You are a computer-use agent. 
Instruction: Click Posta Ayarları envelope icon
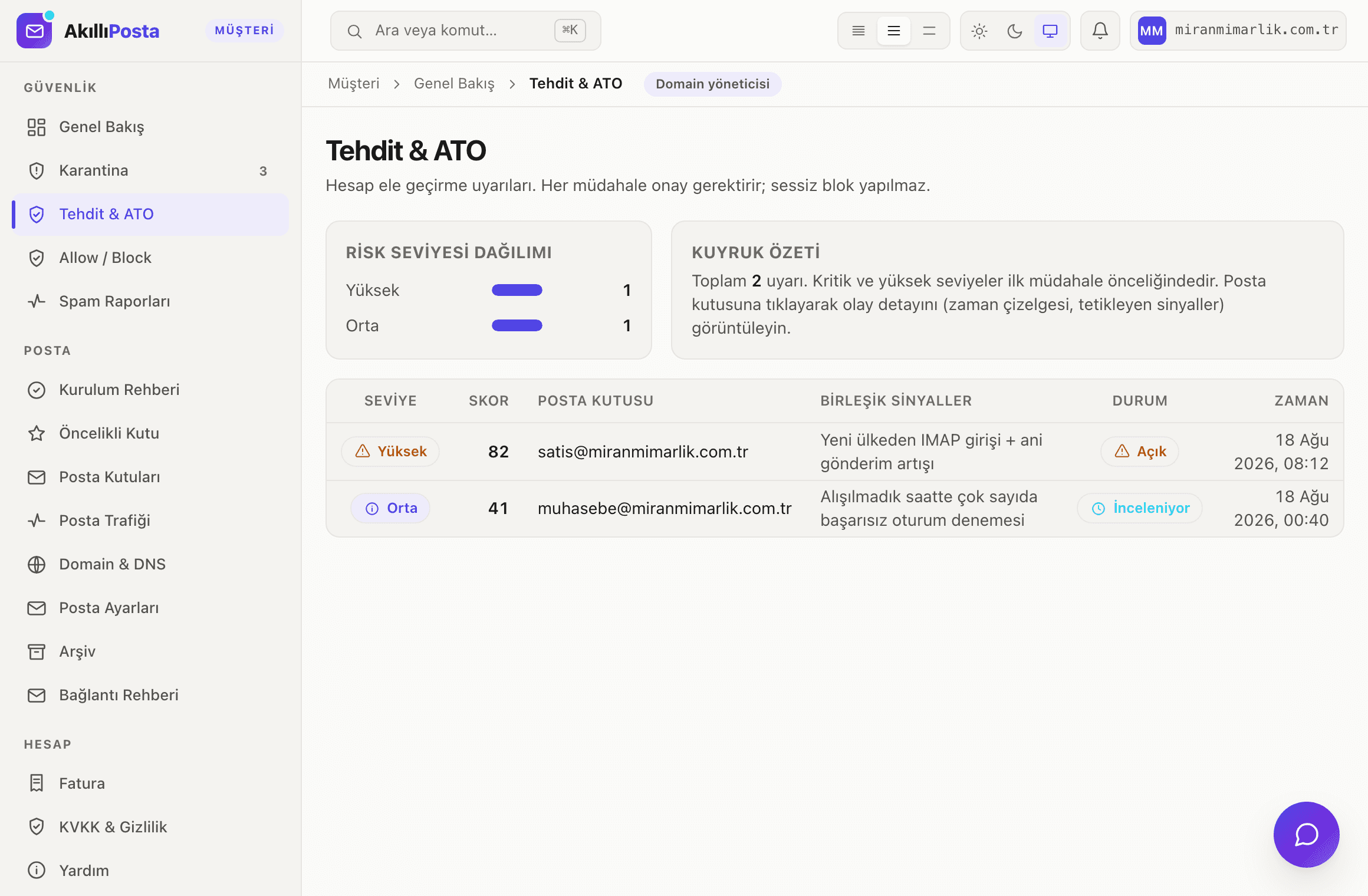(37, 608)
